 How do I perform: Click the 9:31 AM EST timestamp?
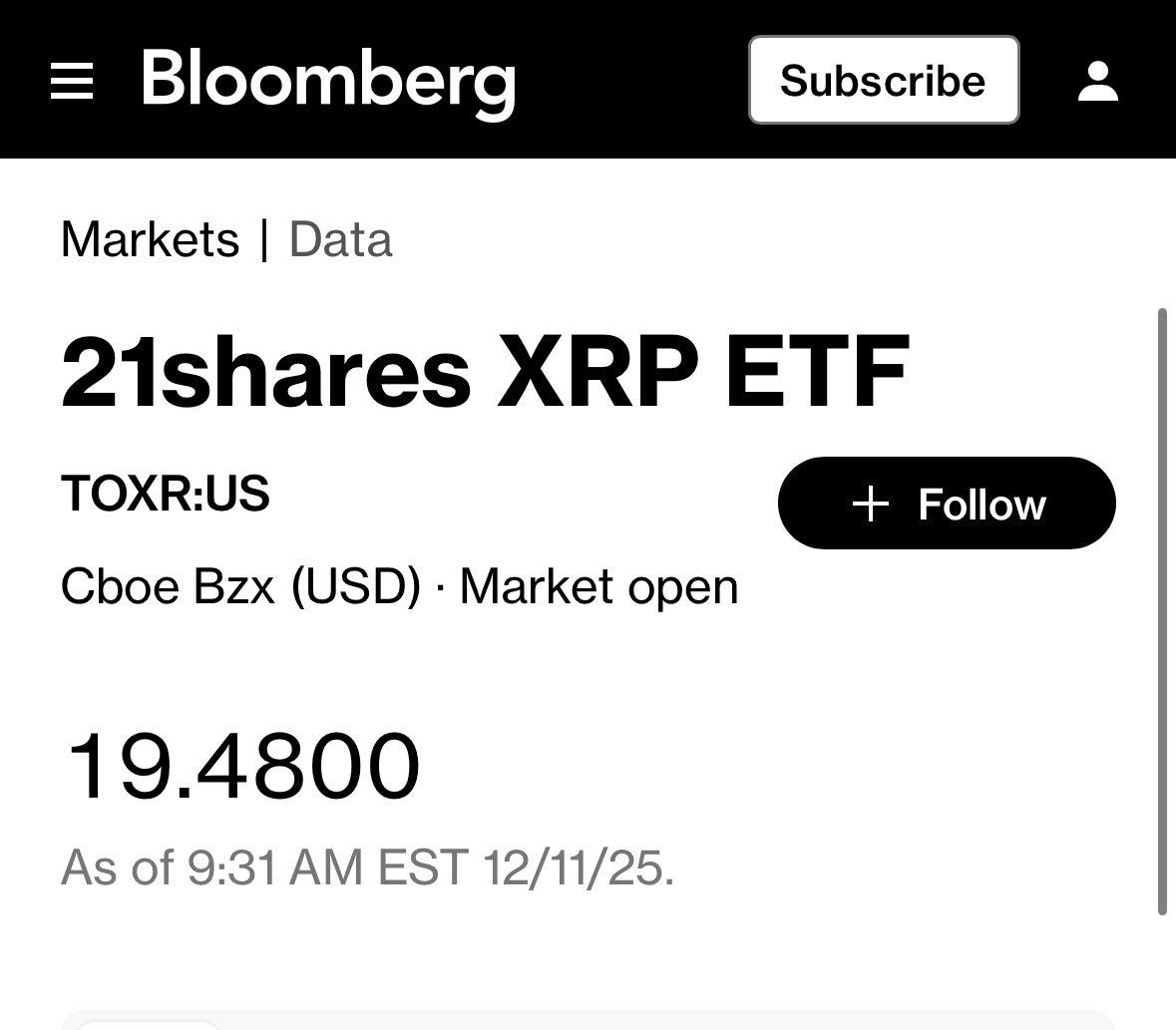click(x=326, y=867)
